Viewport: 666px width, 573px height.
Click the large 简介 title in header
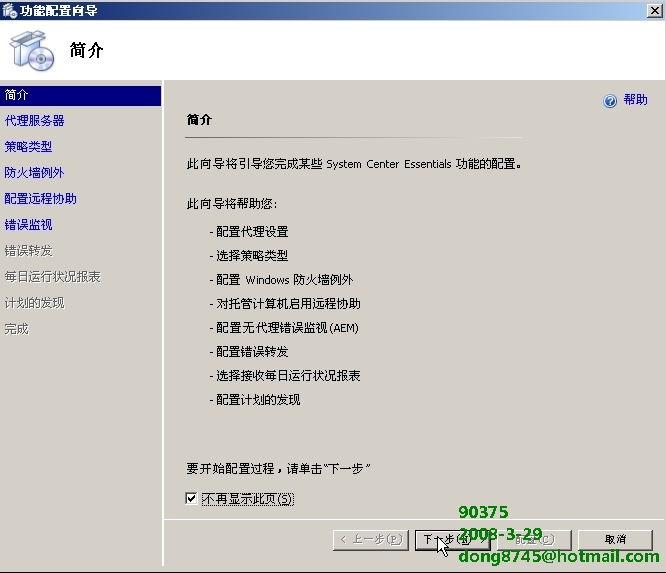(x=87, y=50)
